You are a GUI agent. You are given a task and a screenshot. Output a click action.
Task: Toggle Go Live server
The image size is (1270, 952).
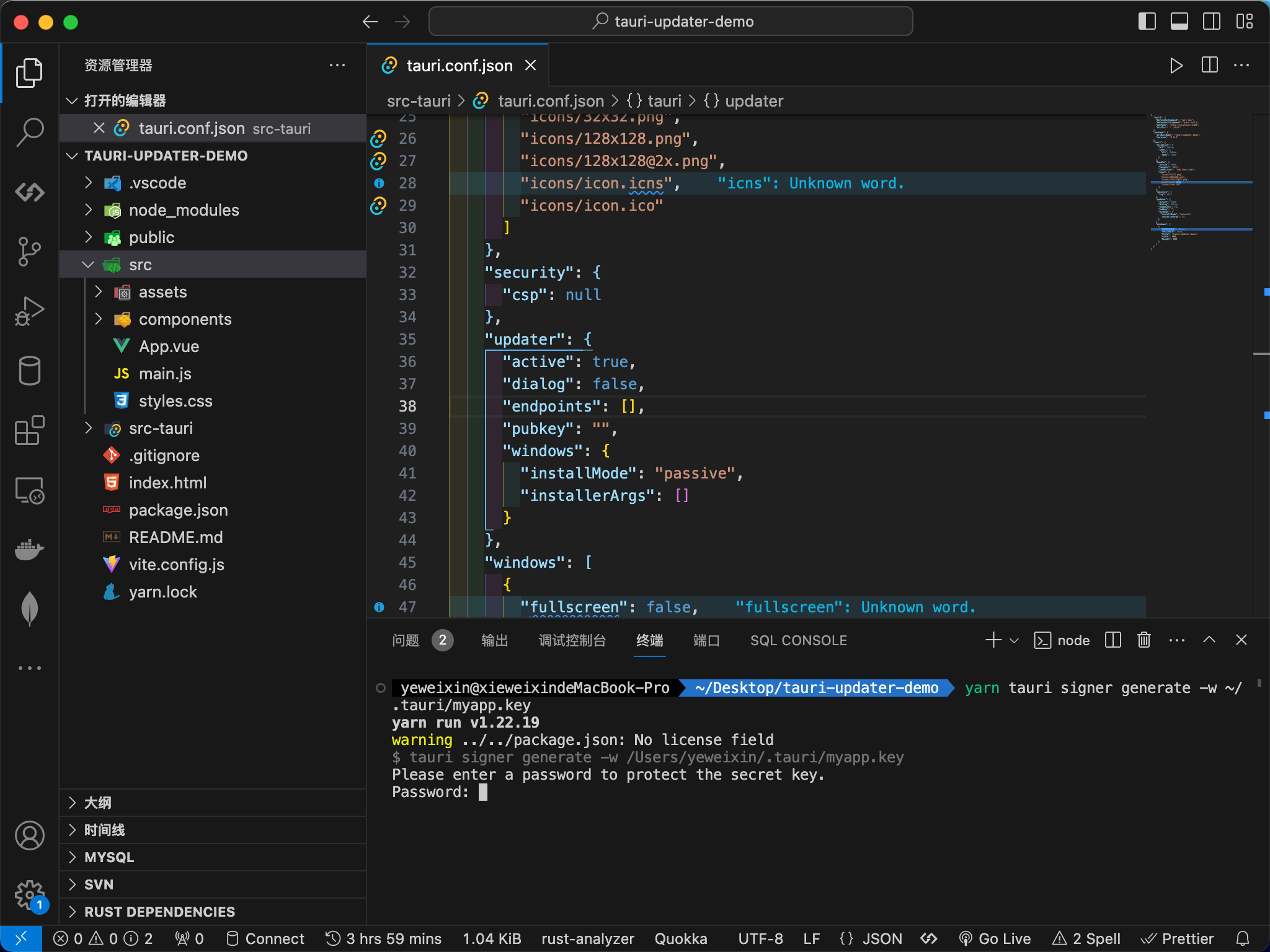click(x=995, y=938)
